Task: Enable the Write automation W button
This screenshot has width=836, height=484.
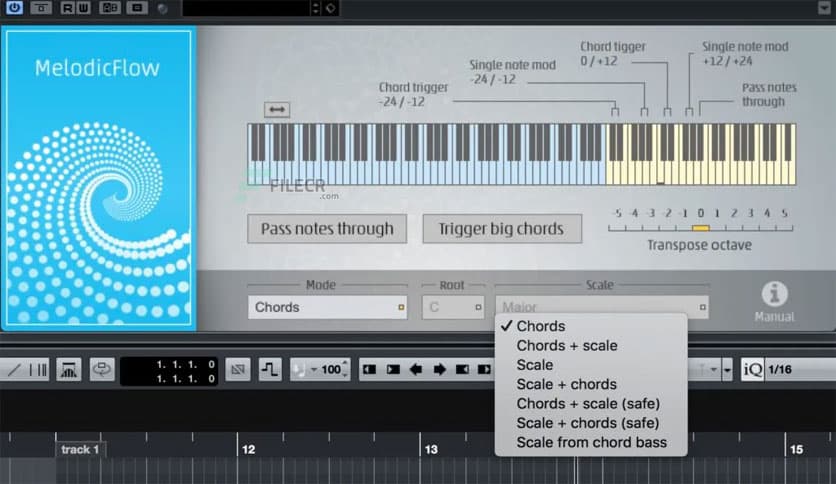Action: coord(83,7)
